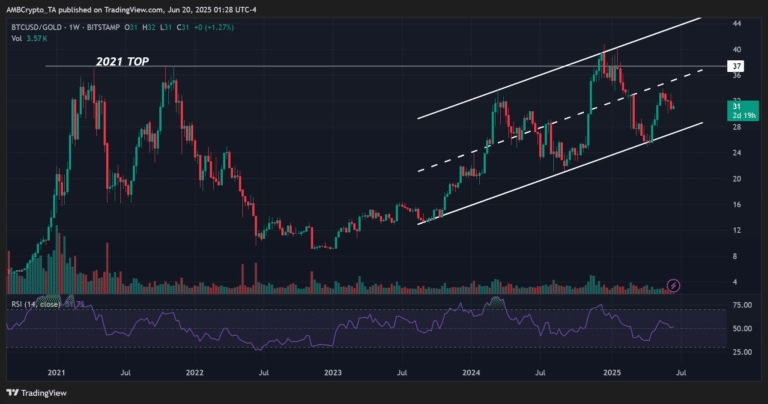Click the purple lightning bolt event icon
The width and height of the screenshot is (768, 404).
[673, 286]
